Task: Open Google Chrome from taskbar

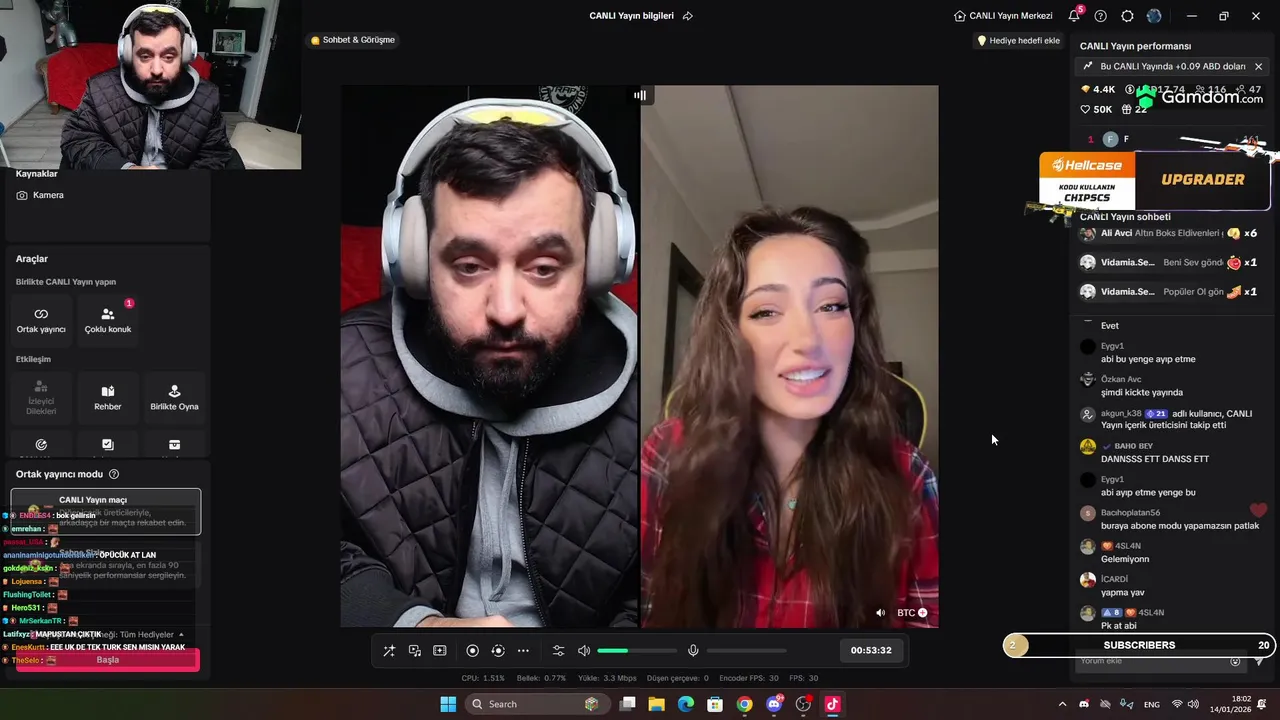Action: tap(744, 704)
